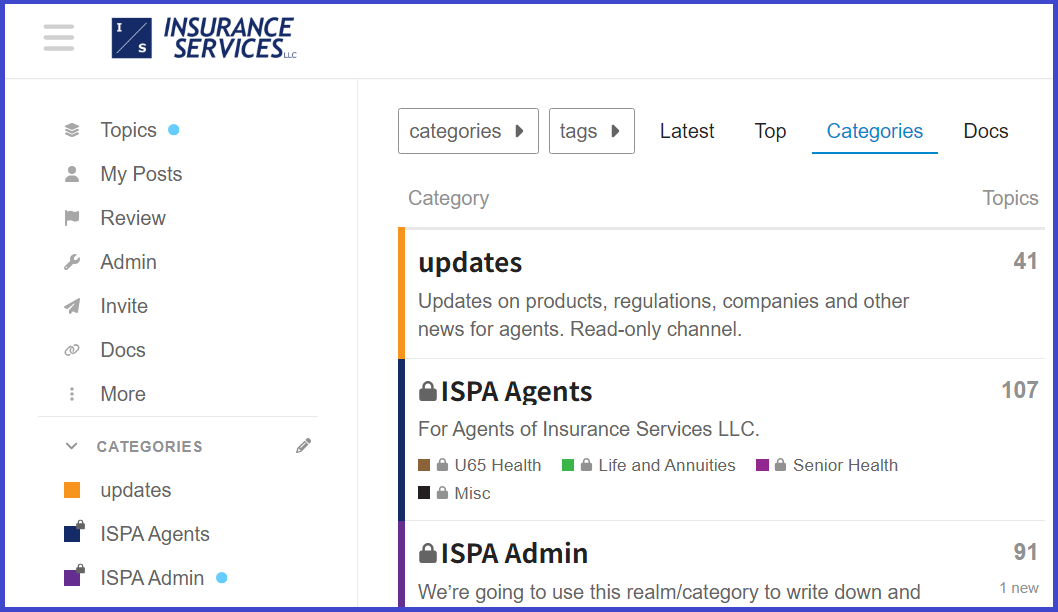Click the ISPA Admin topic count 91
Viewport: 1058px width, 612px height.
tap(1026, 552)
